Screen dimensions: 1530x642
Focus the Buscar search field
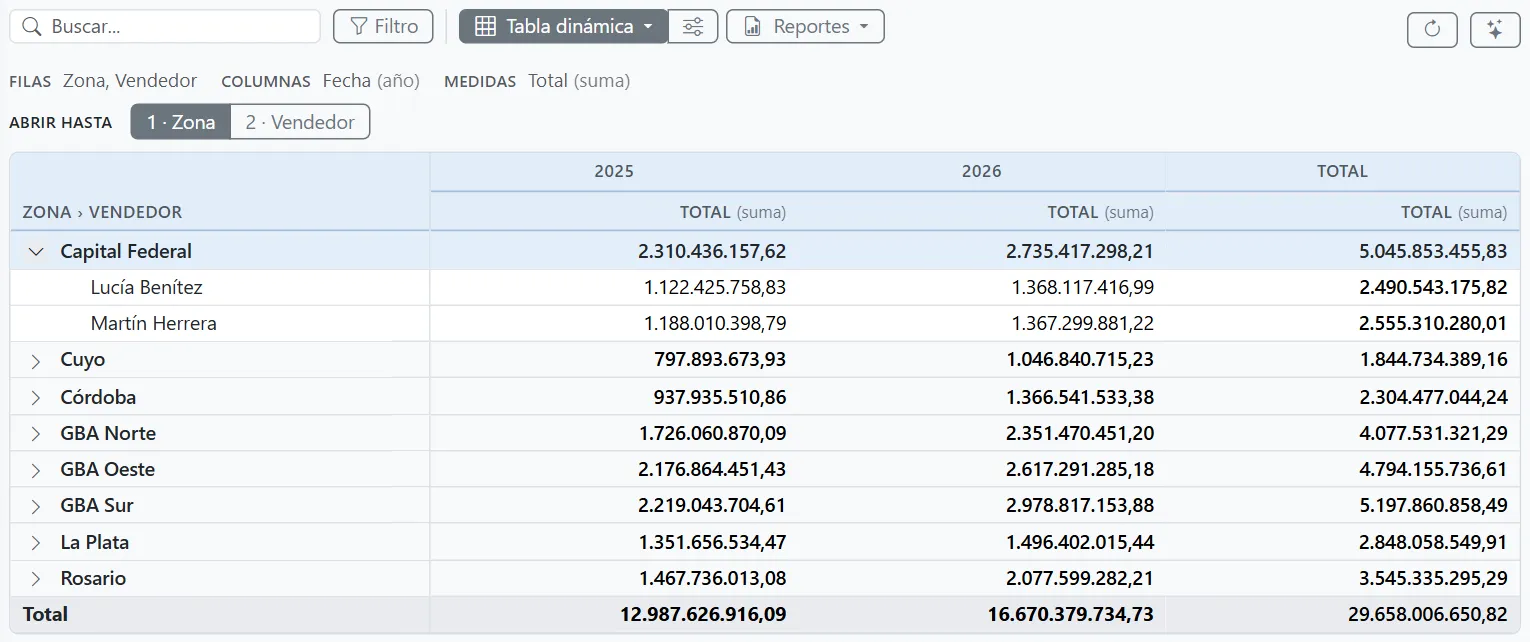tap(165, 27)
